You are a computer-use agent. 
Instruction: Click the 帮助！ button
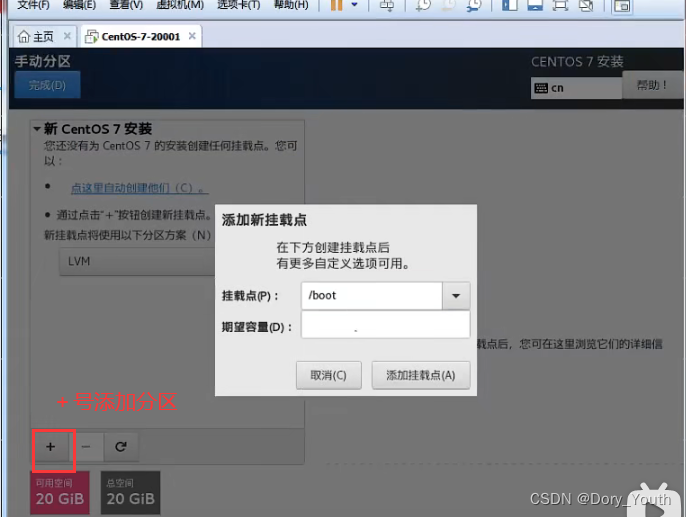[652, 85]
